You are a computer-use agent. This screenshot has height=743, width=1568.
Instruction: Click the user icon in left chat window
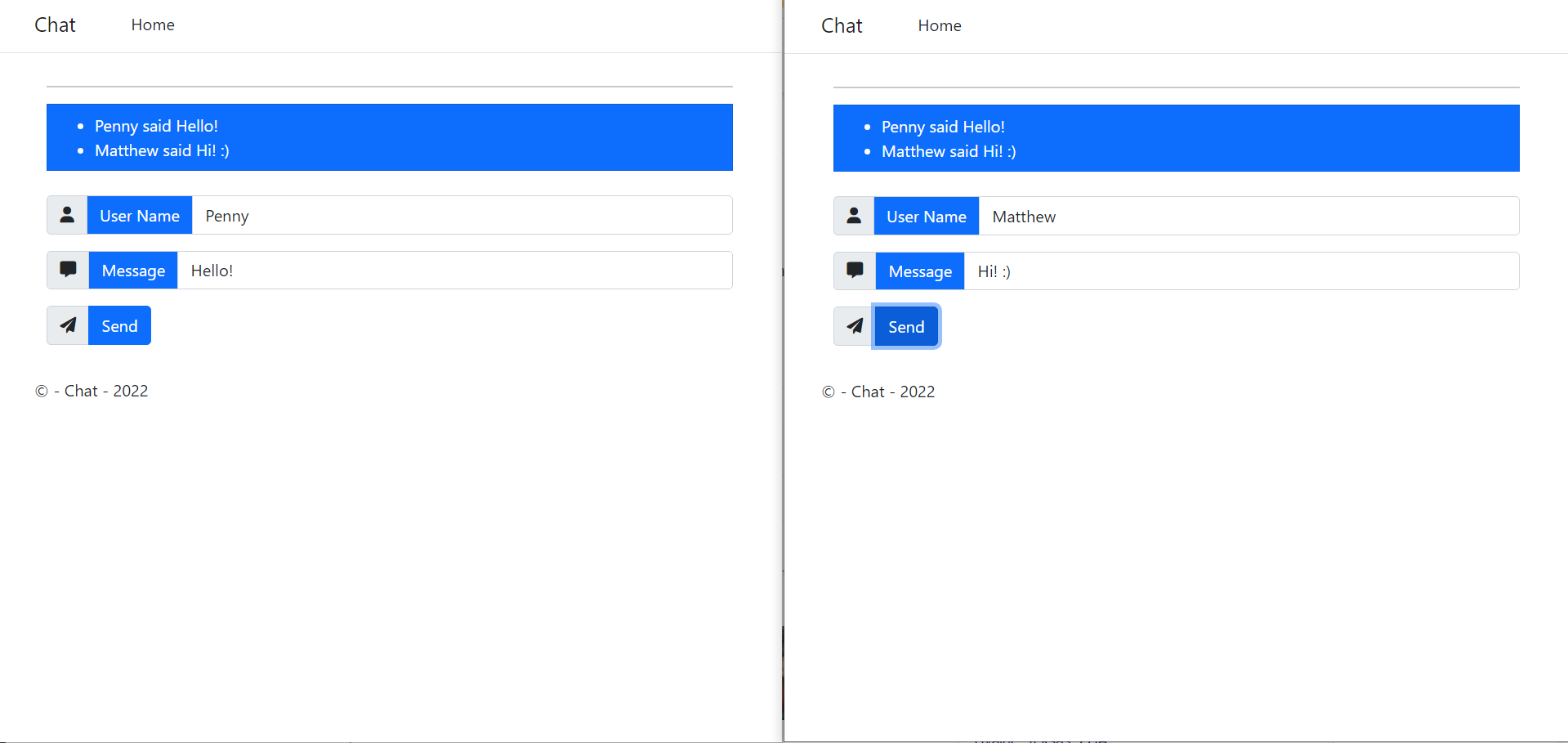pyautogui.click(x=67, y=215)
